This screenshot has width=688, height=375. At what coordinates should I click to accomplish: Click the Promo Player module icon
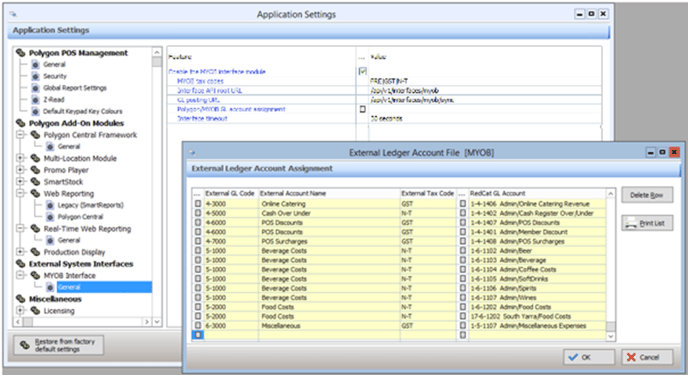pyautogui.click(x=36, y=170)
